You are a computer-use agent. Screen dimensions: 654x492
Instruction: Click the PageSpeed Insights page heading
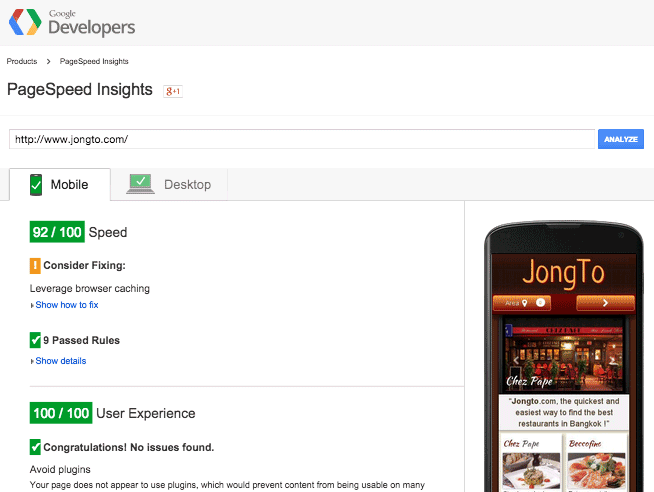(80, 90)
